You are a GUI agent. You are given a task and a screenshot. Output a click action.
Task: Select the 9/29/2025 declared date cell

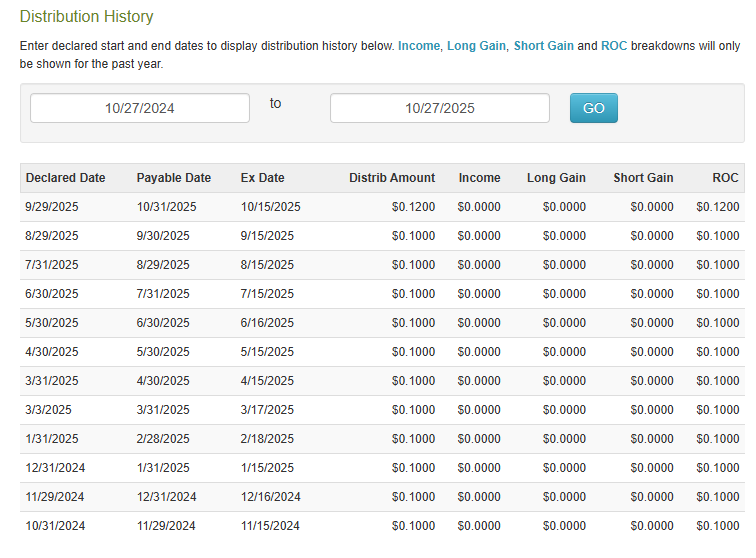pos(52,207)
